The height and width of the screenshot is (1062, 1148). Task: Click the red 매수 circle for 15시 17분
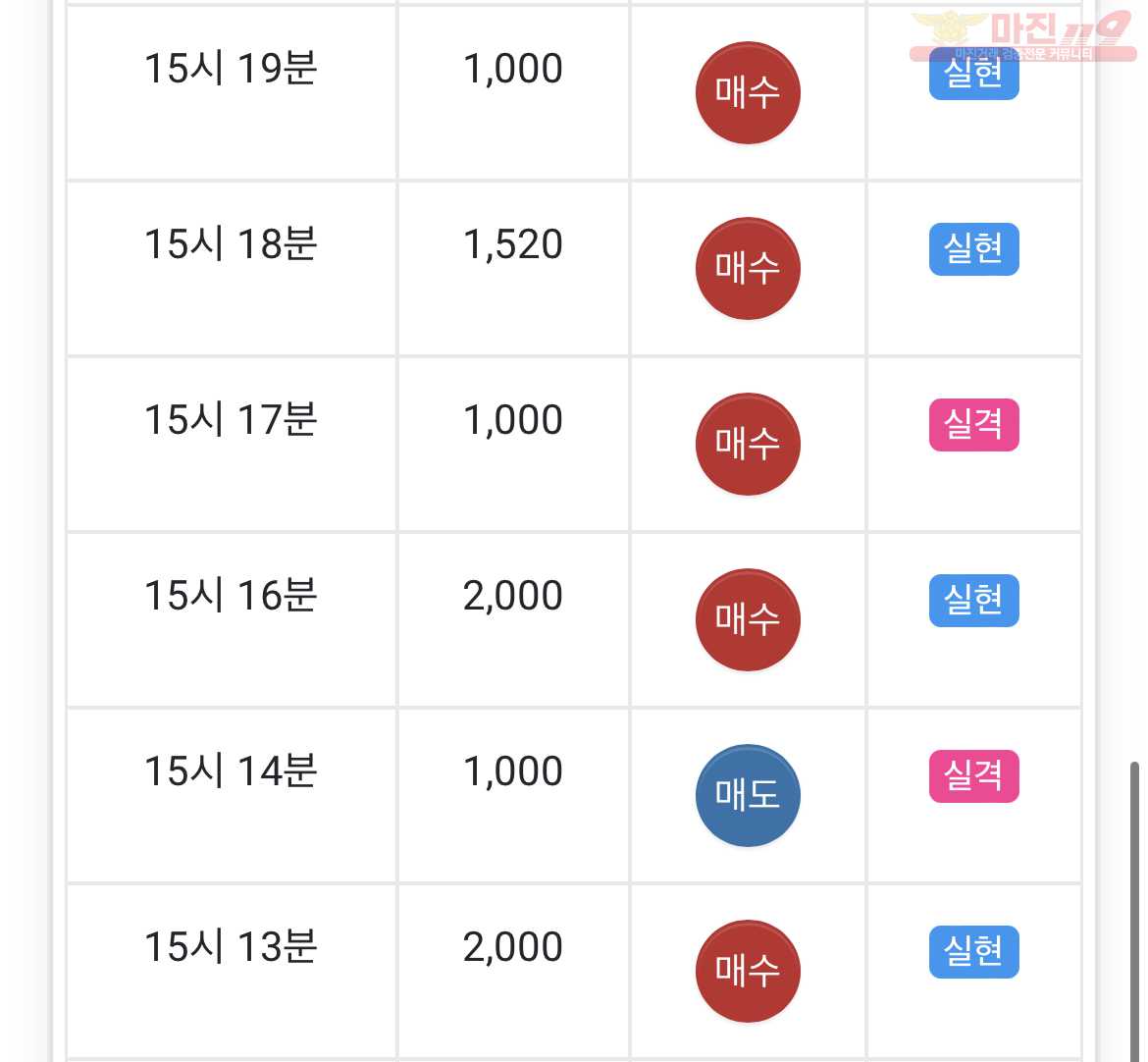pos(748,445)
